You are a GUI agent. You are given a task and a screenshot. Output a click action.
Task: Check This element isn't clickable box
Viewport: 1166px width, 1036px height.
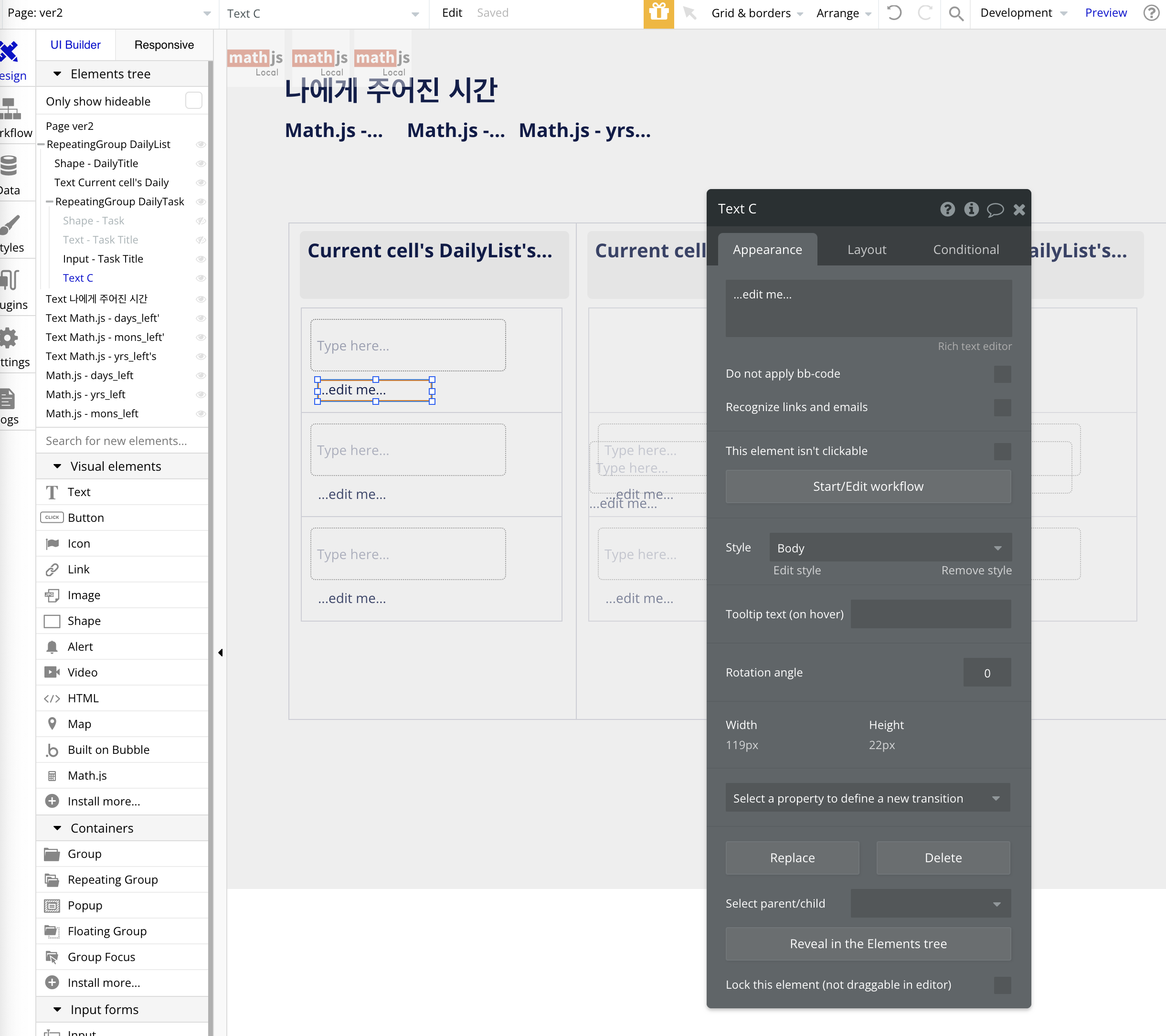(1002, 451)
